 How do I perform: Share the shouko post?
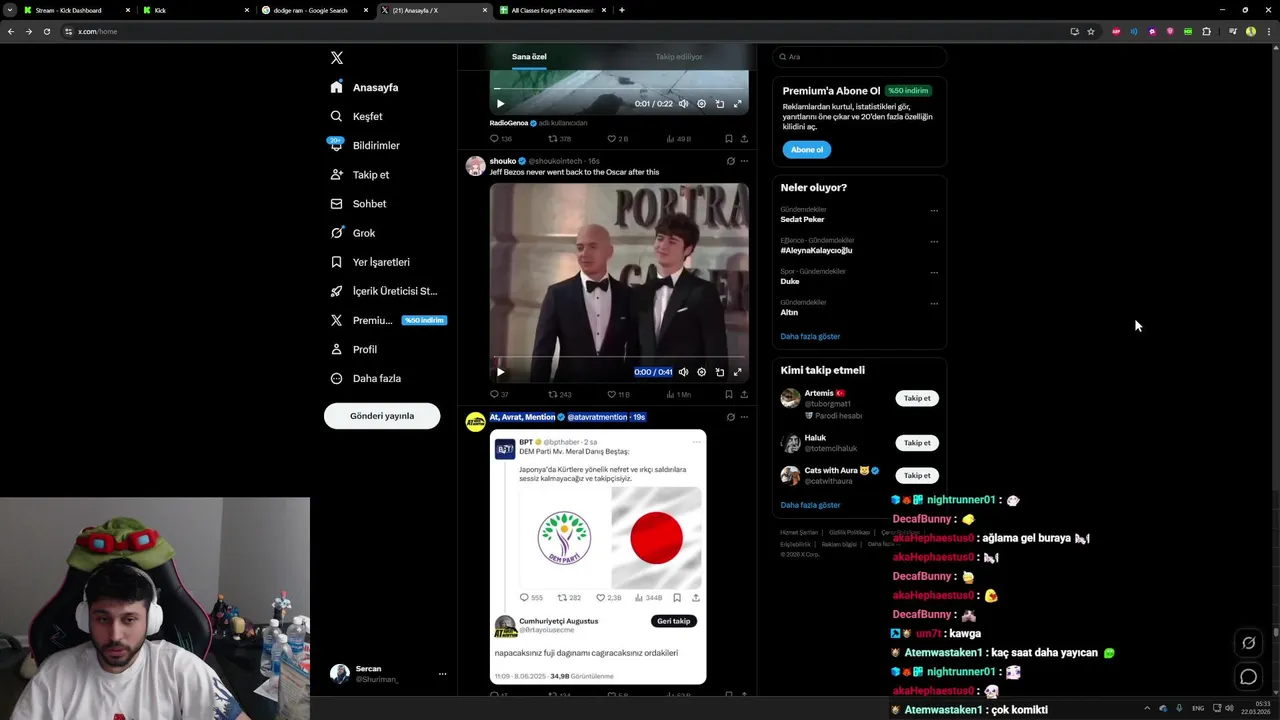744,394
